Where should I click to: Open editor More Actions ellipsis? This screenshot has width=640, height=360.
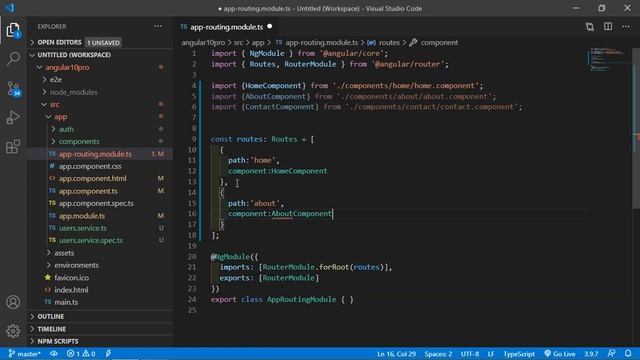[626, 27]
